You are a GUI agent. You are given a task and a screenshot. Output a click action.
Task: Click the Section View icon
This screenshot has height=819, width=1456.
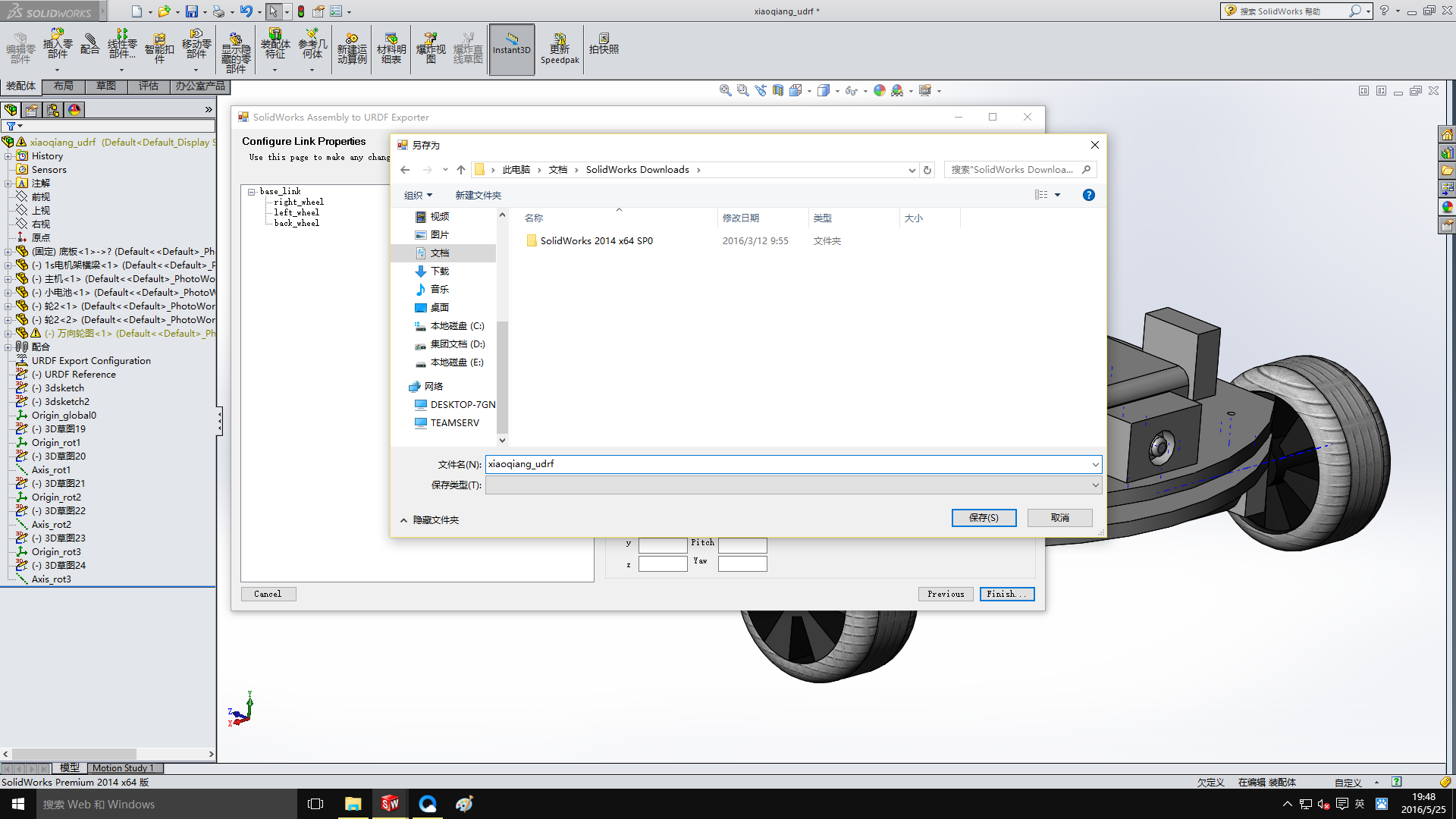tap(778, 90)
